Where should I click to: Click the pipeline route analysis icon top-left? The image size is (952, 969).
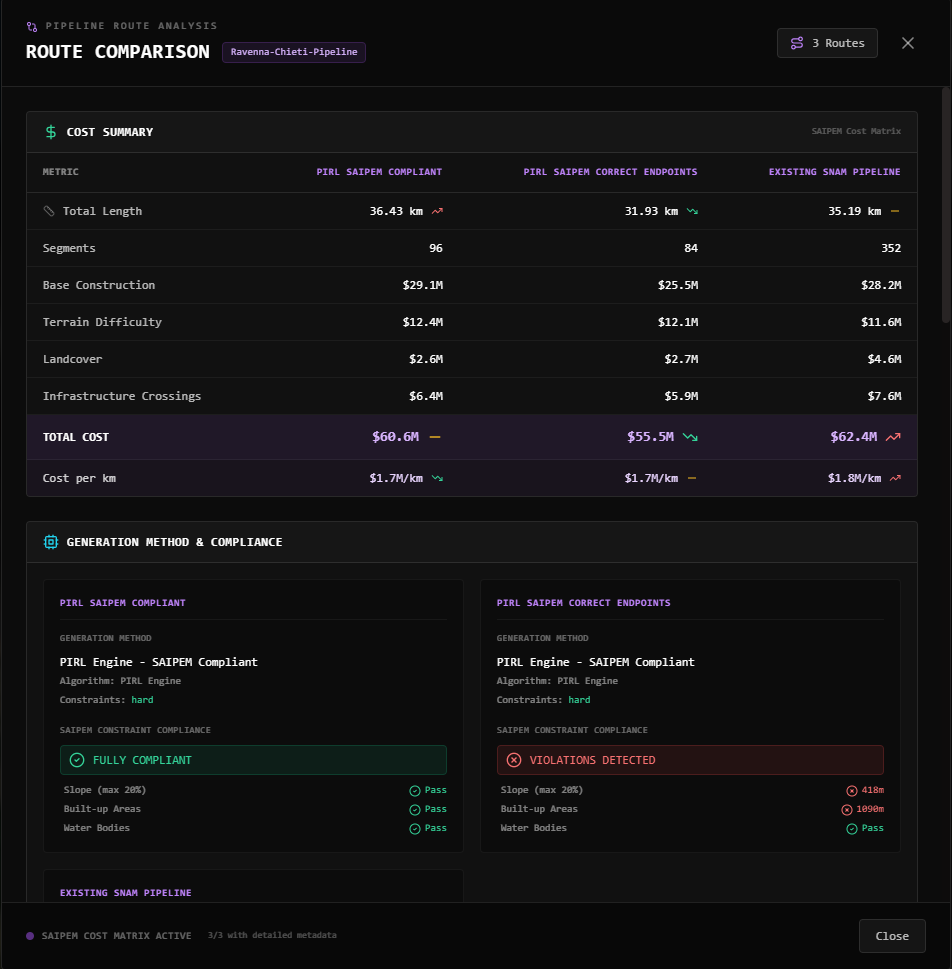tap(33, 25)
